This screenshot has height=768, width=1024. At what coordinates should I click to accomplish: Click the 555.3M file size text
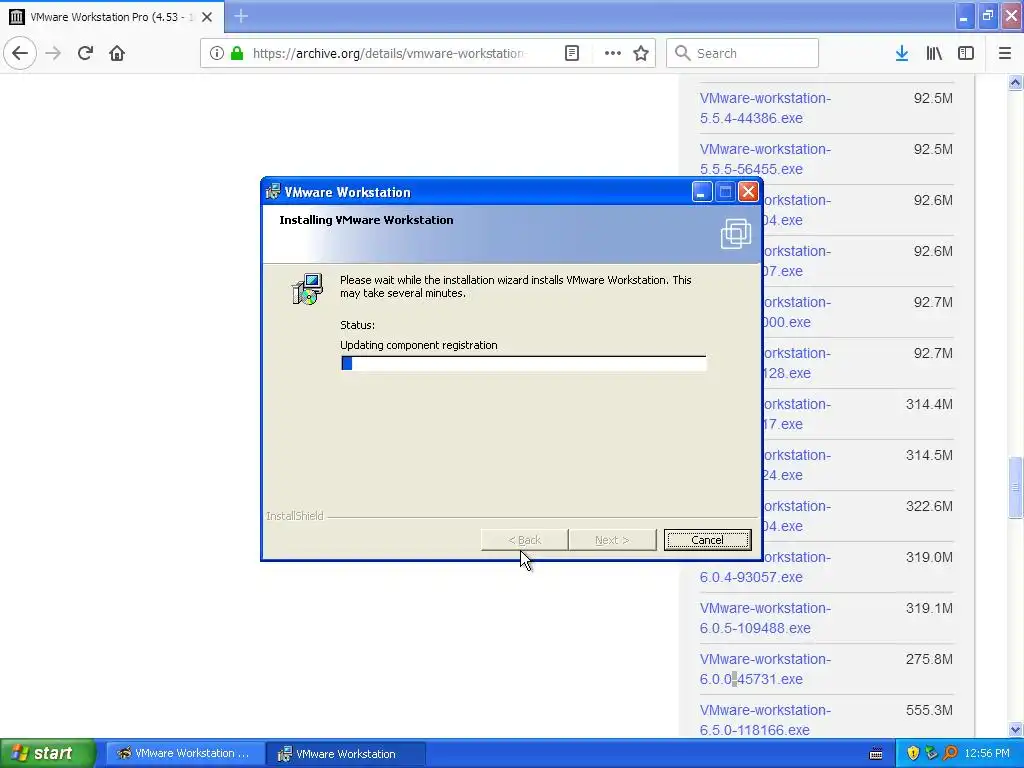(929, 710)
